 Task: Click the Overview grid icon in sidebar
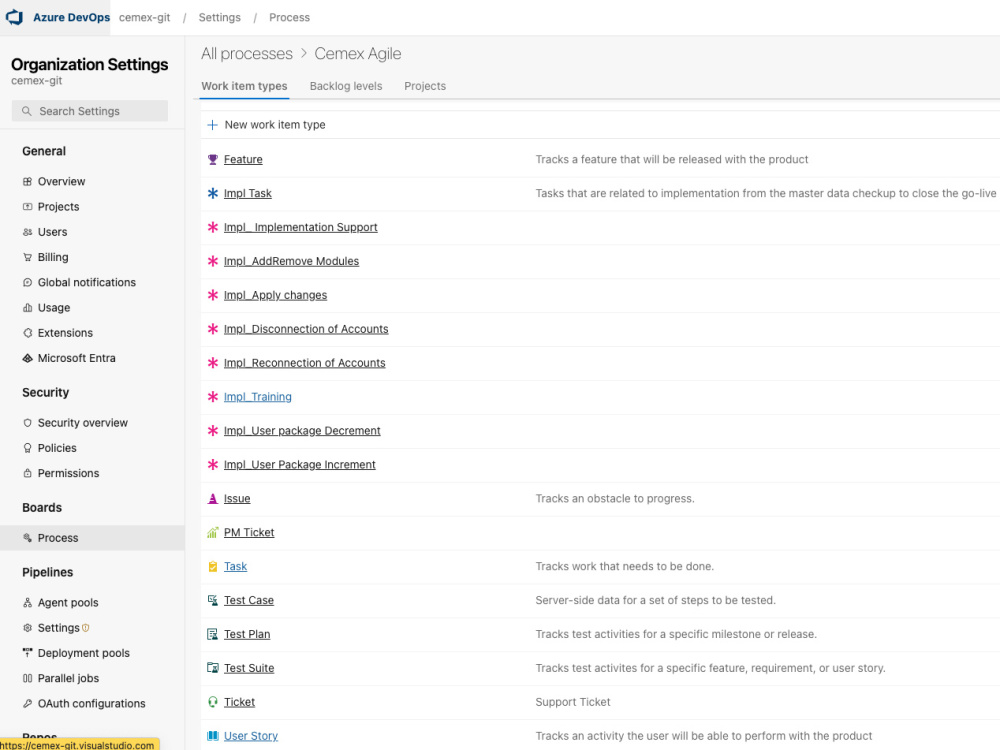(x=27, y=182)
